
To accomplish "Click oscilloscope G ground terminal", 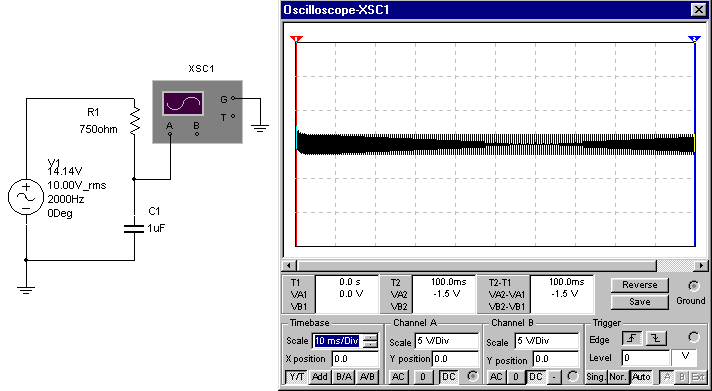I will pos(233,98).
